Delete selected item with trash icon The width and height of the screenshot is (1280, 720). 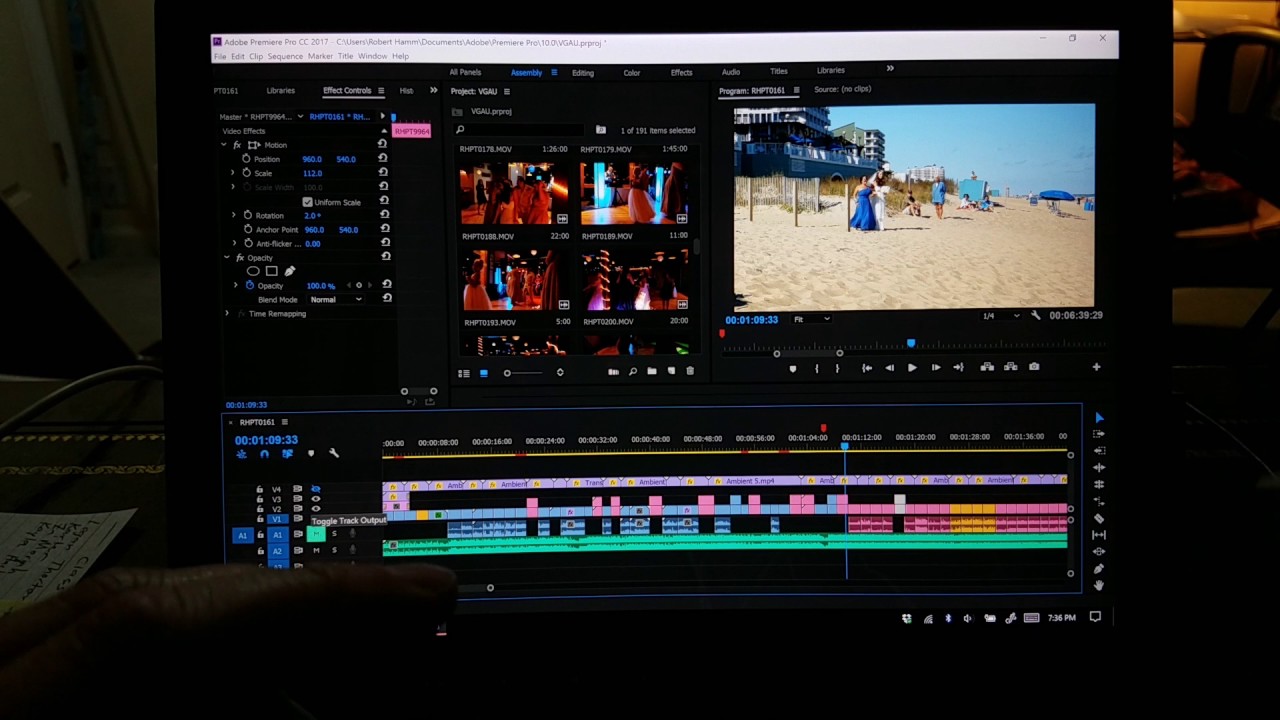(690, 372)
